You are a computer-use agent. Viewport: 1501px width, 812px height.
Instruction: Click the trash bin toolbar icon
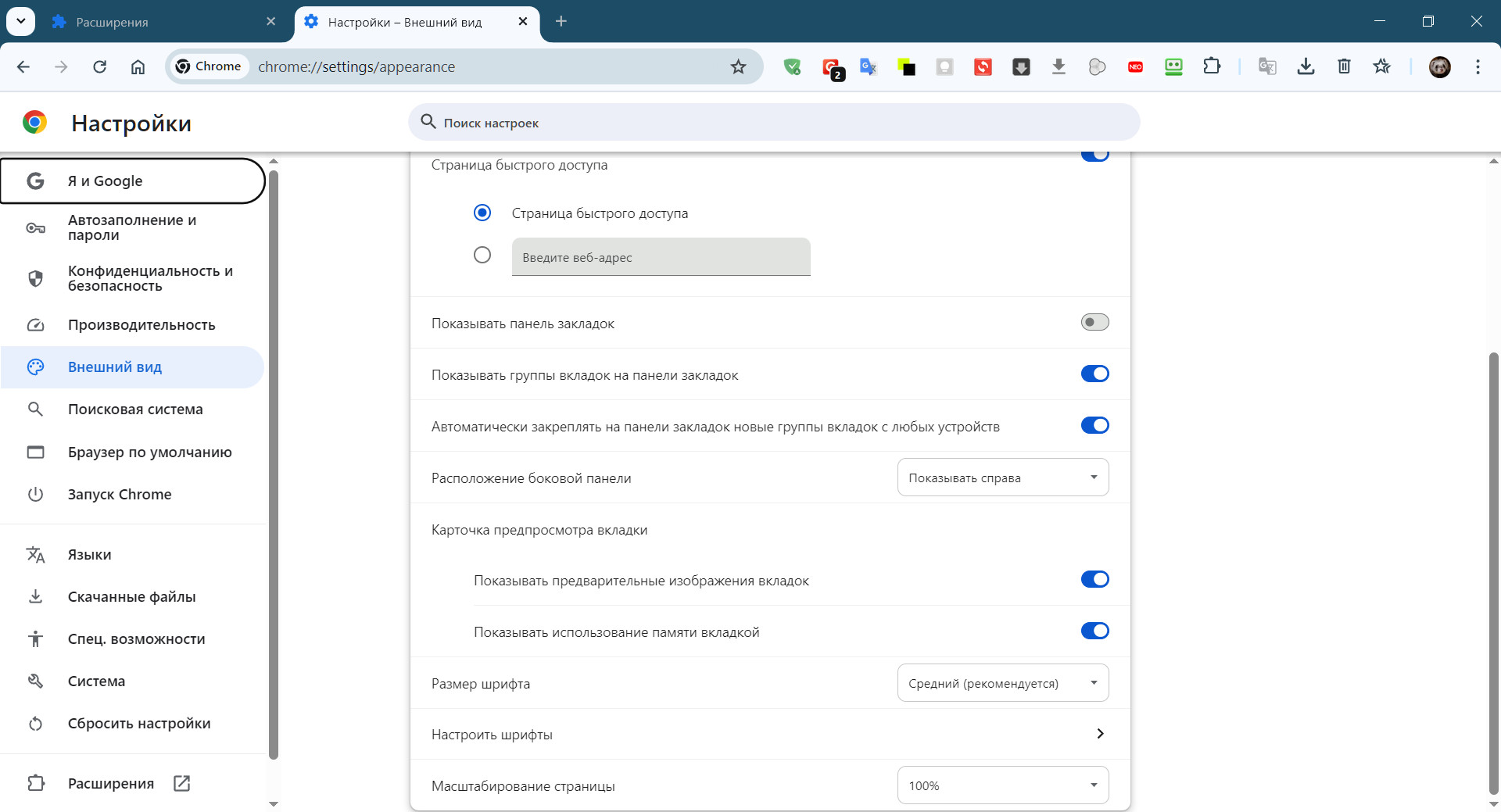tap(1344, 66)
